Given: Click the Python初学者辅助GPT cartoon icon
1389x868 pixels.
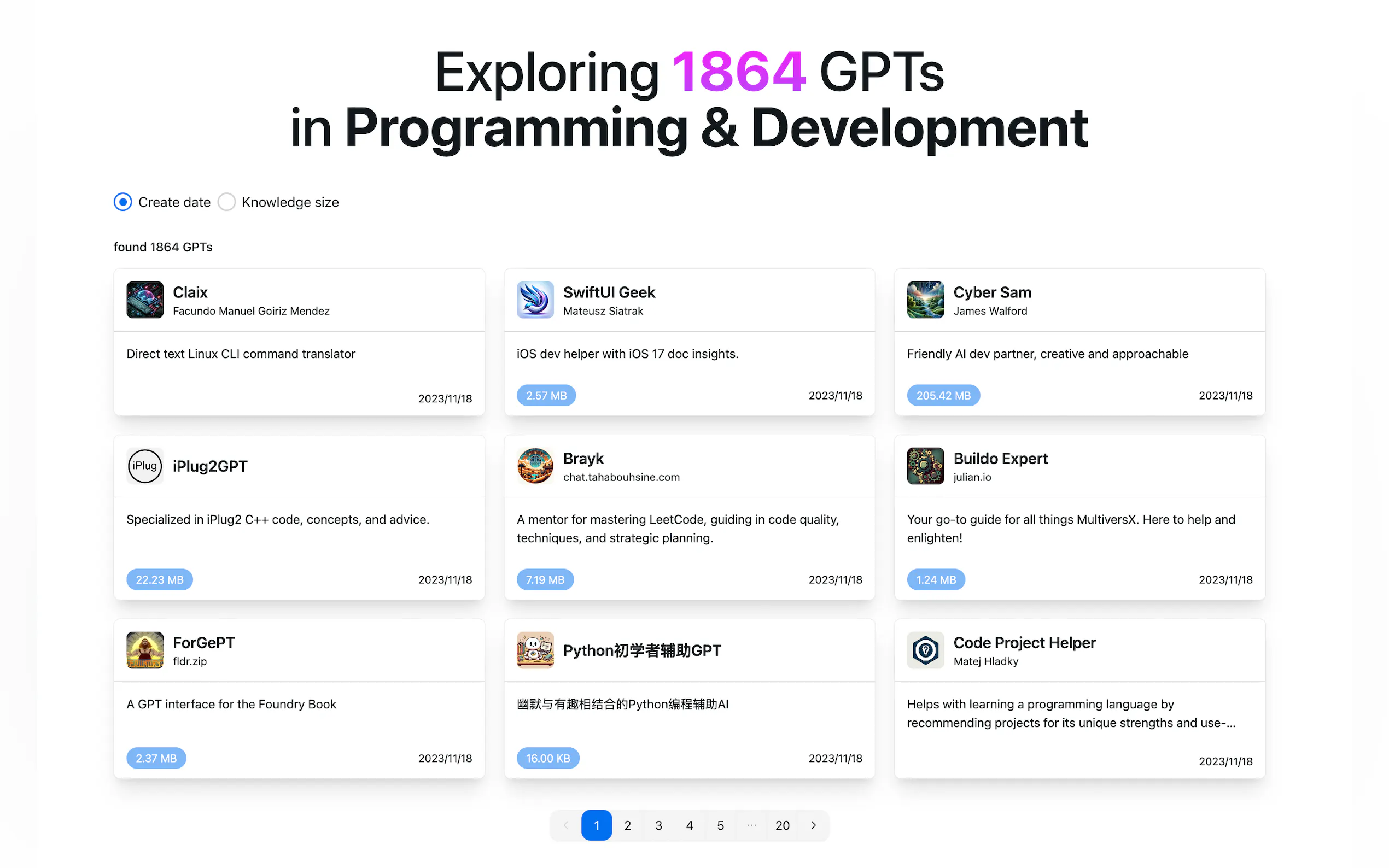Looking at the screenshot, I should click(535, 650).
